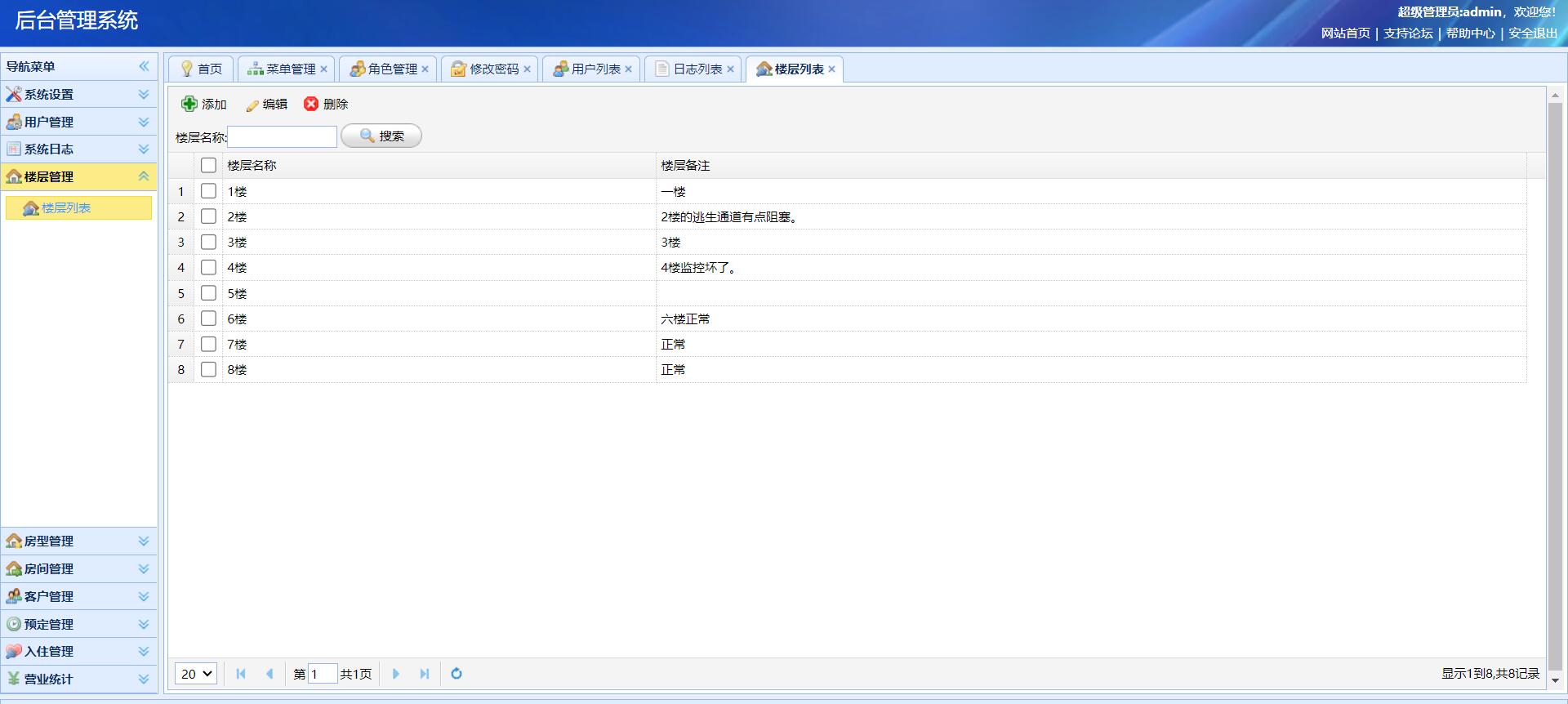Click the 搜索 search button
1568x704 pixels.
[381, 136]
